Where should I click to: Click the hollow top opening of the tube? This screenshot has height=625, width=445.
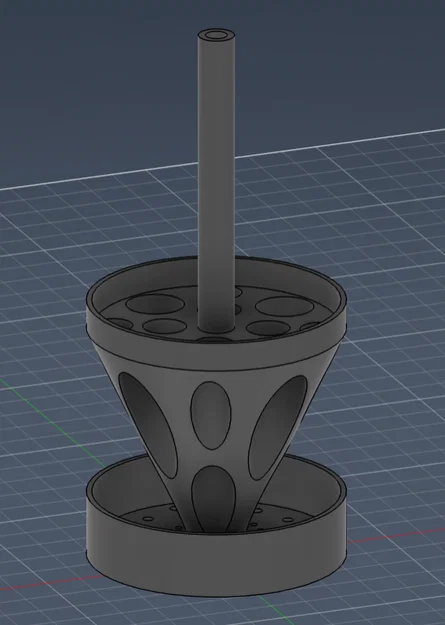pyautogui.click(x=216, y=35)
